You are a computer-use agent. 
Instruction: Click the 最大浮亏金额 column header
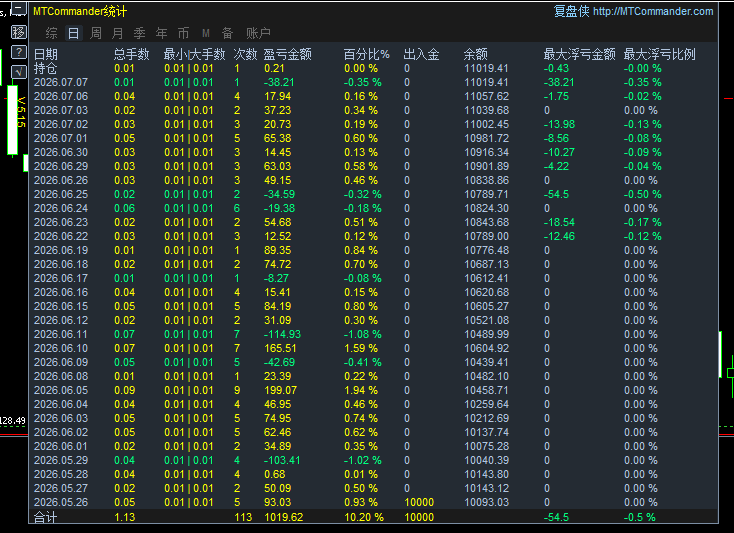[x=580, y=54]
